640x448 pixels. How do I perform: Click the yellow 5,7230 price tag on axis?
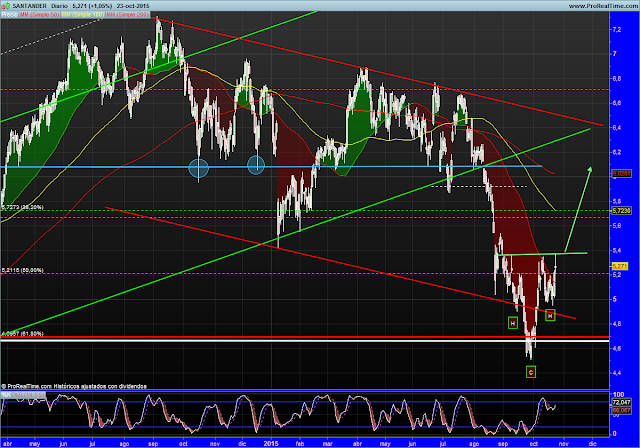coord(621,211)
